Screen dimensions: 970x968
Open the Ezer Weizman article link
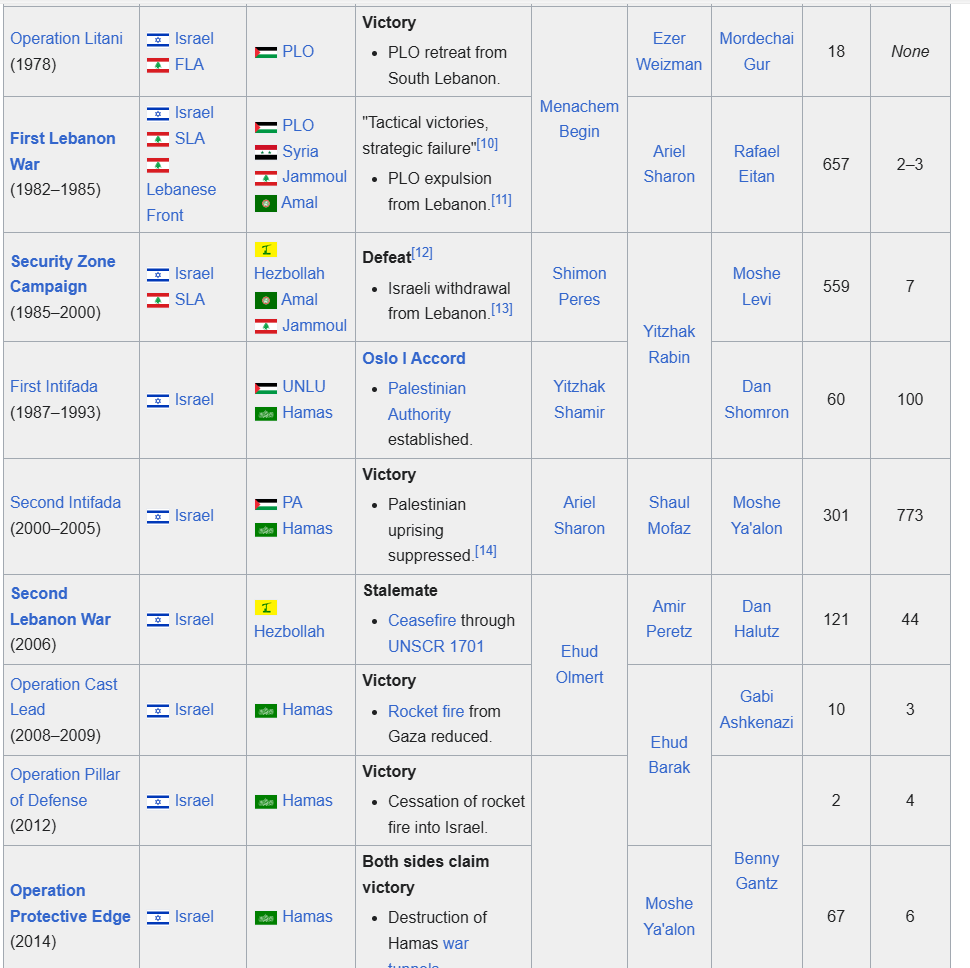(x=669, y=51)
